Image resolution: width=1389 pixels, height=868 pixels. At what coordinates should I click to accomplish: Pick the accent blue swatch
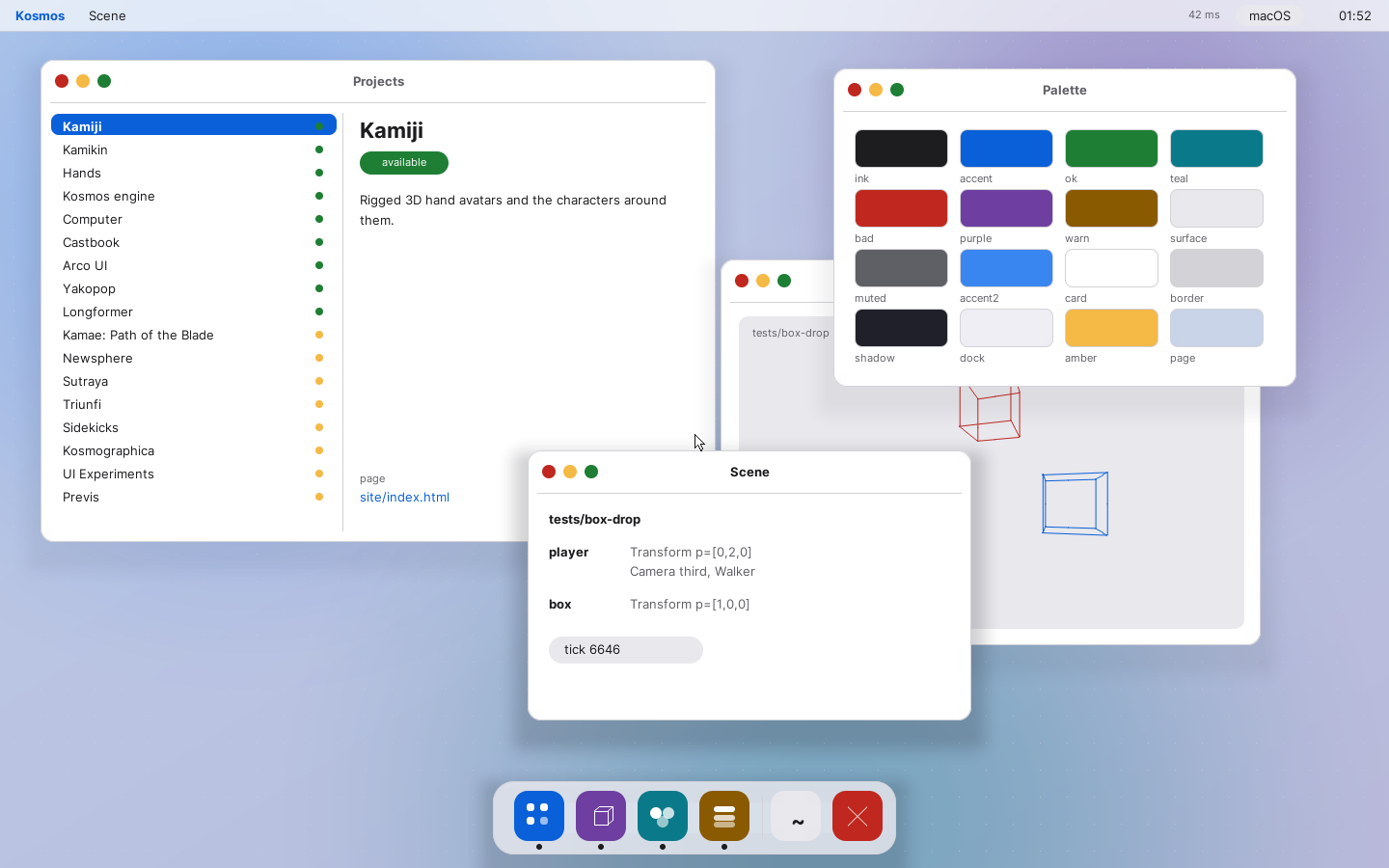1006,149
